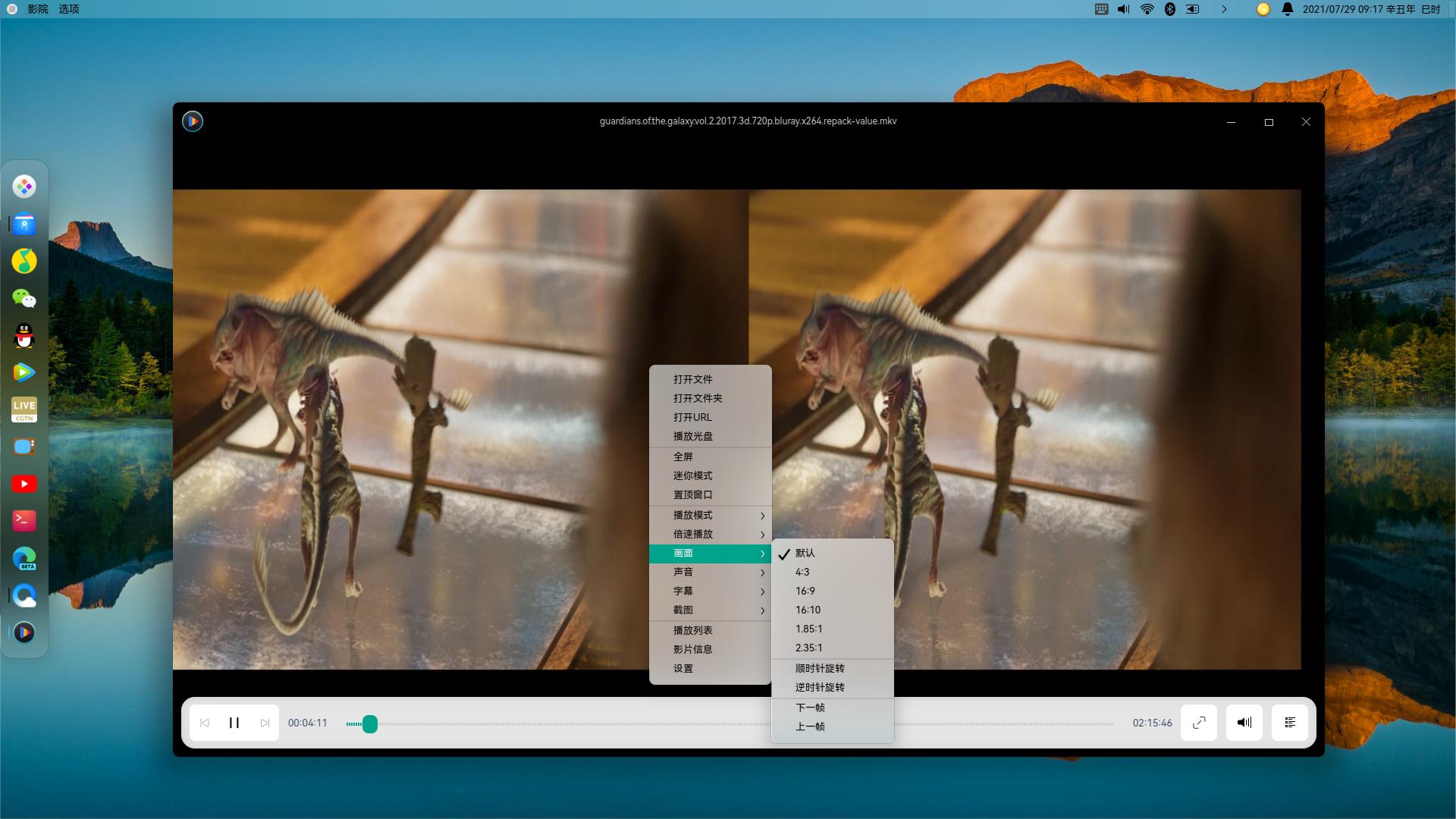Viewport: 1456px width, 819px height.
Task: Launch WeChat from the dock
Action: click(x=24, y=298)
